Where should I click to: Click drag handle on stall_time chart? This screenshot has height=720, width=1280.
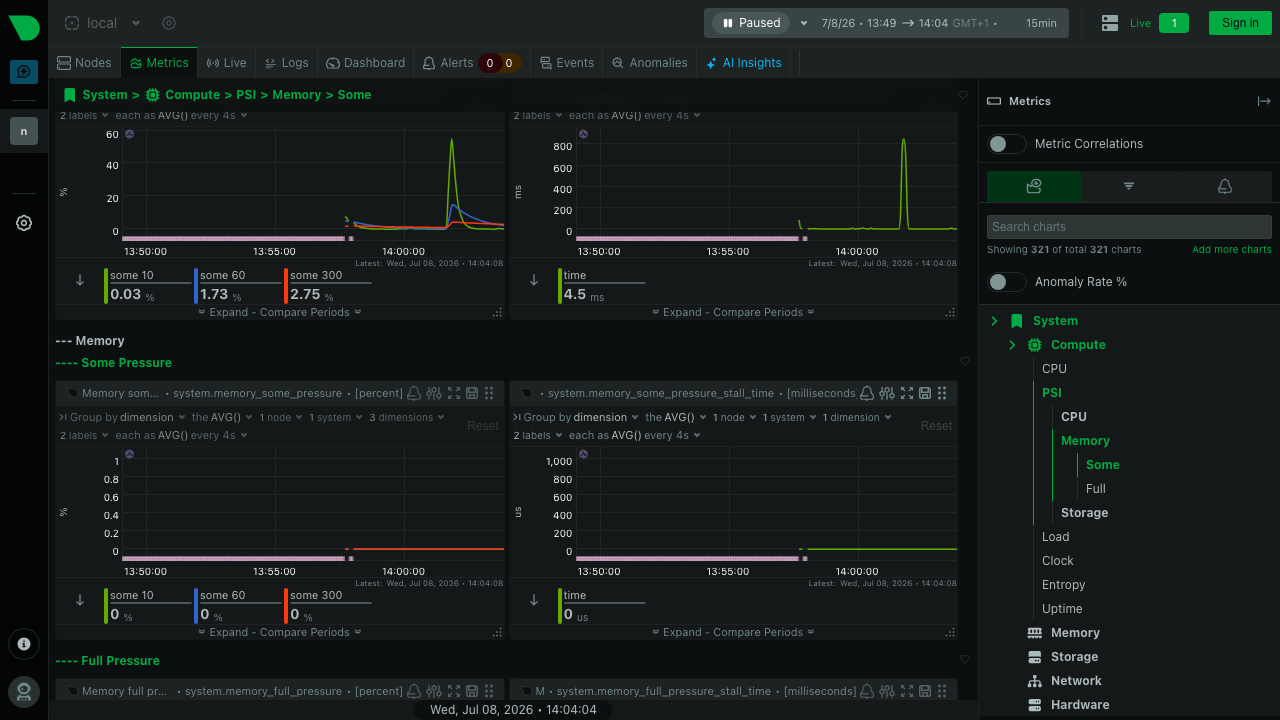943,393
